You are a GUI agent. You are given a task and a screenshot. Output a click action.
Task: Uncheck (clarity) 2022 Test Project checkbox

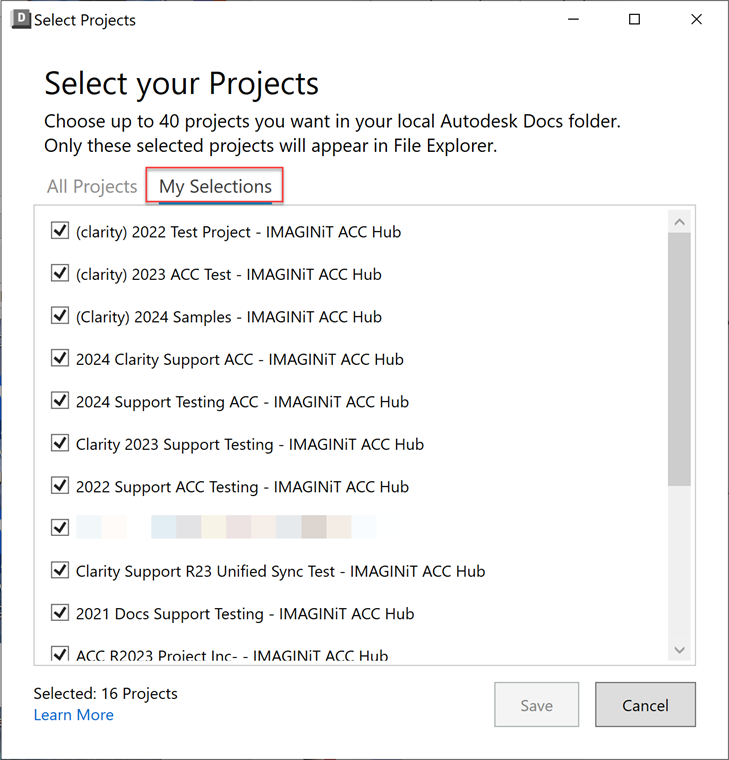coord(59,232)
